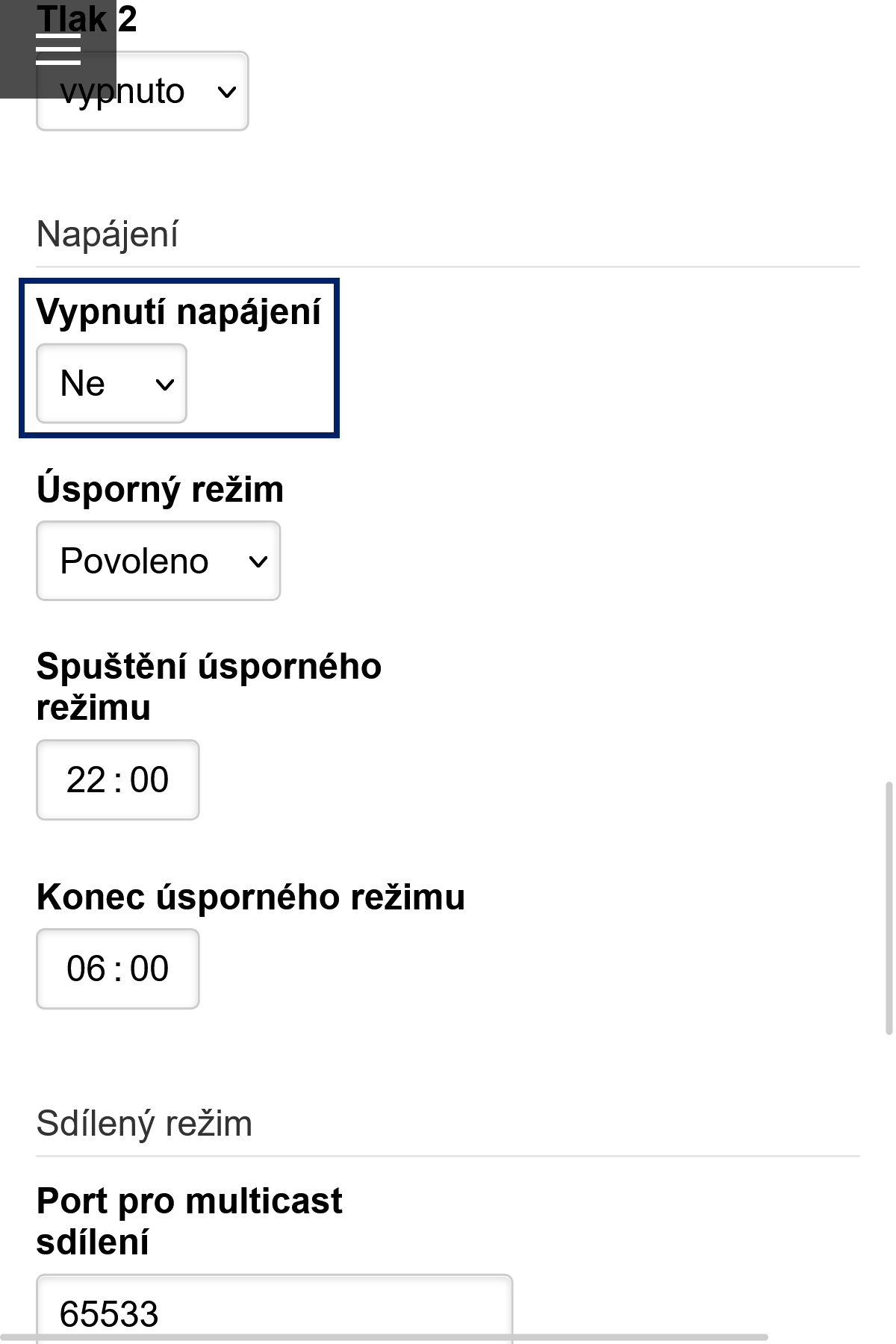Select Ne in the power-off selector
The width and height of the screenshot is (896, 1344).
pos(111,383)
